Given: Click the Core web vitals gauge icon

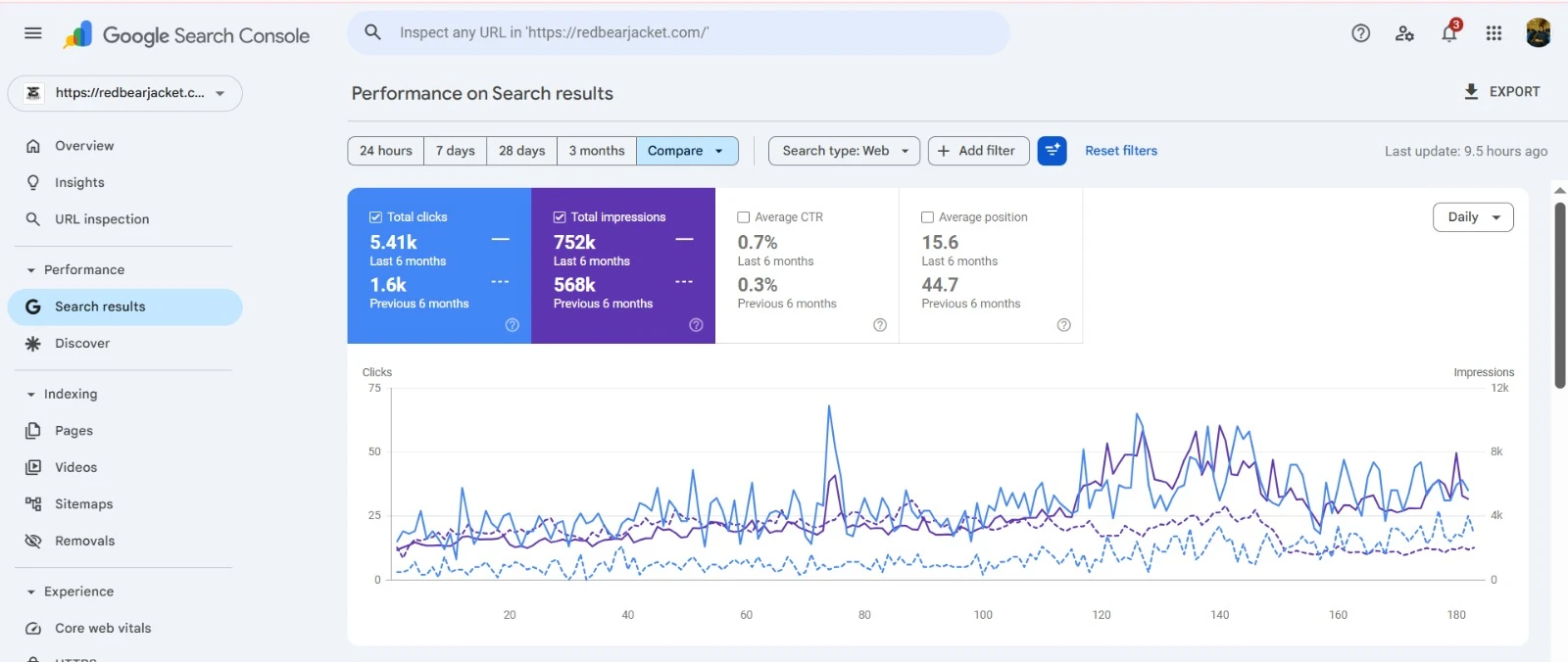Looking at the screenshot, I should [33, 629].
